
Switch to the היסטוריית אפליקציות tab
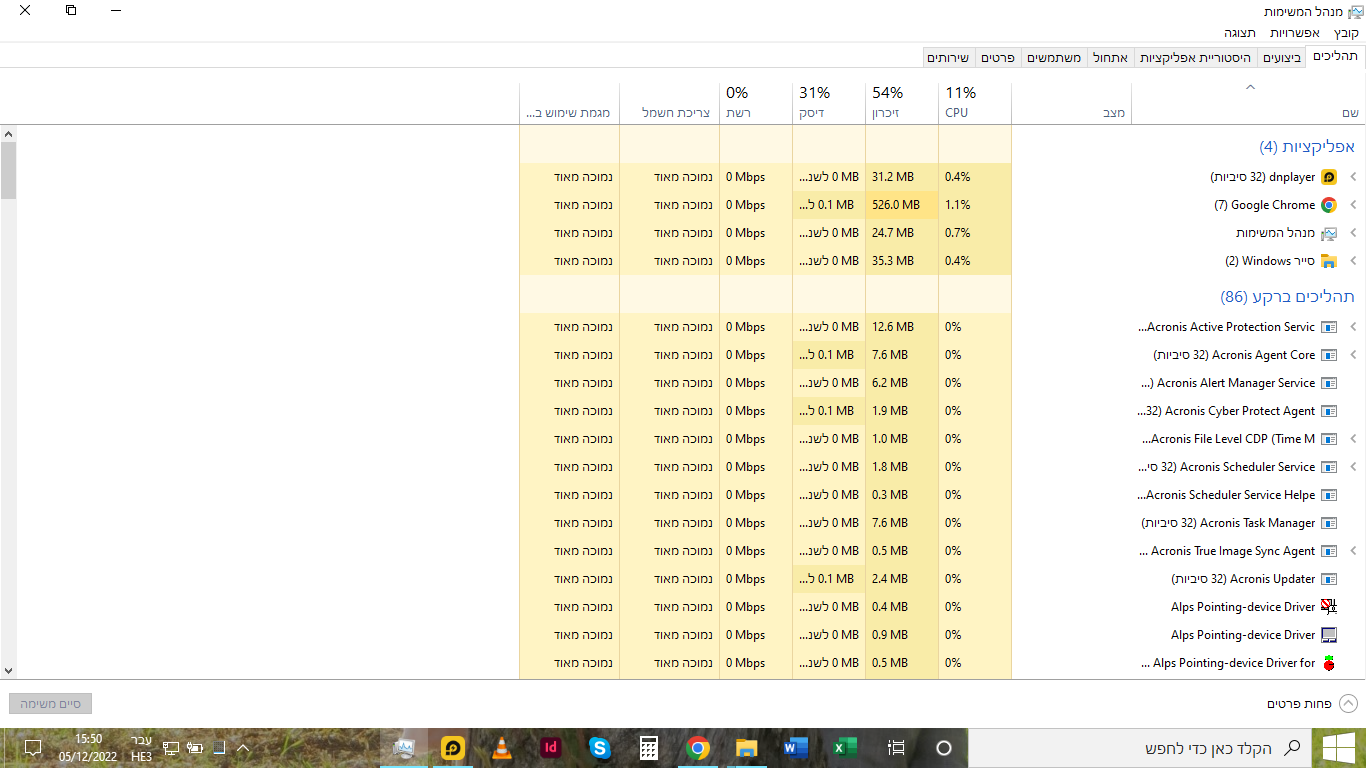point(1196,58)
